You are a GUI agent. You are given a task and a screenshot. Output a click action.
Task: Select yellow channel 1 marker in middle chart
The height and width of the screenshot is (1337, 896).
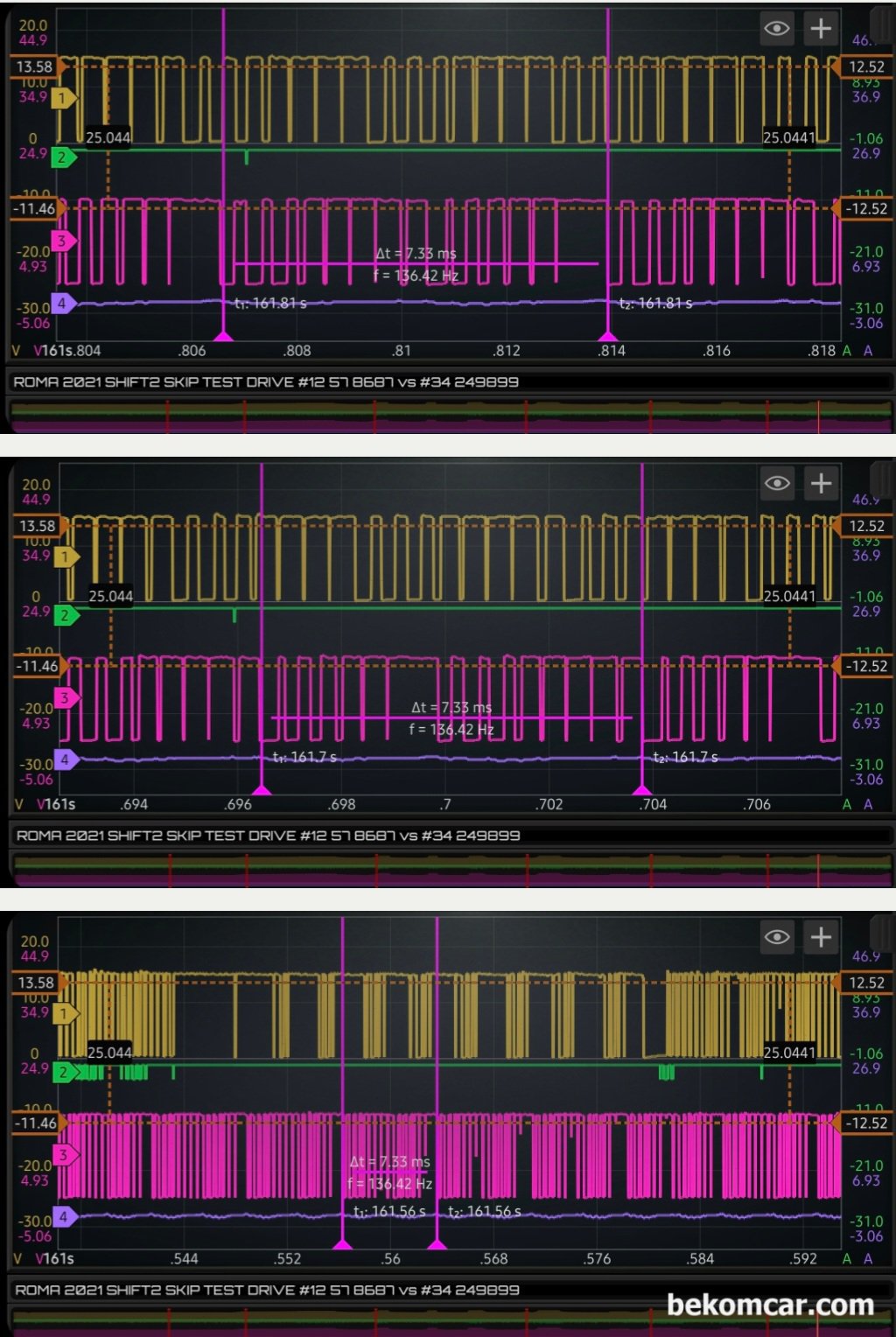tap(66, 556)
